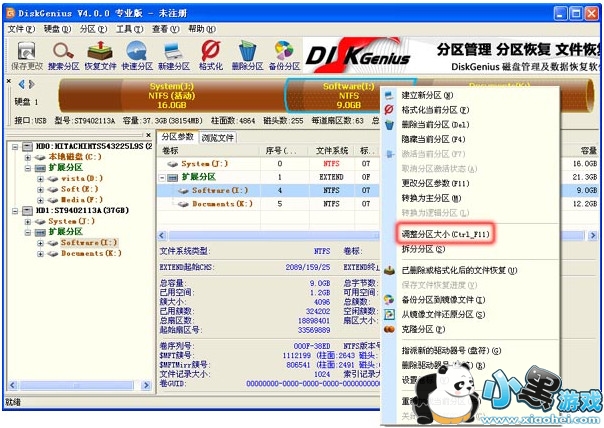Choose 调整分区大小(Ctrl_F11) from context menu
Screen dimensions: 604x428
(470, 234)
